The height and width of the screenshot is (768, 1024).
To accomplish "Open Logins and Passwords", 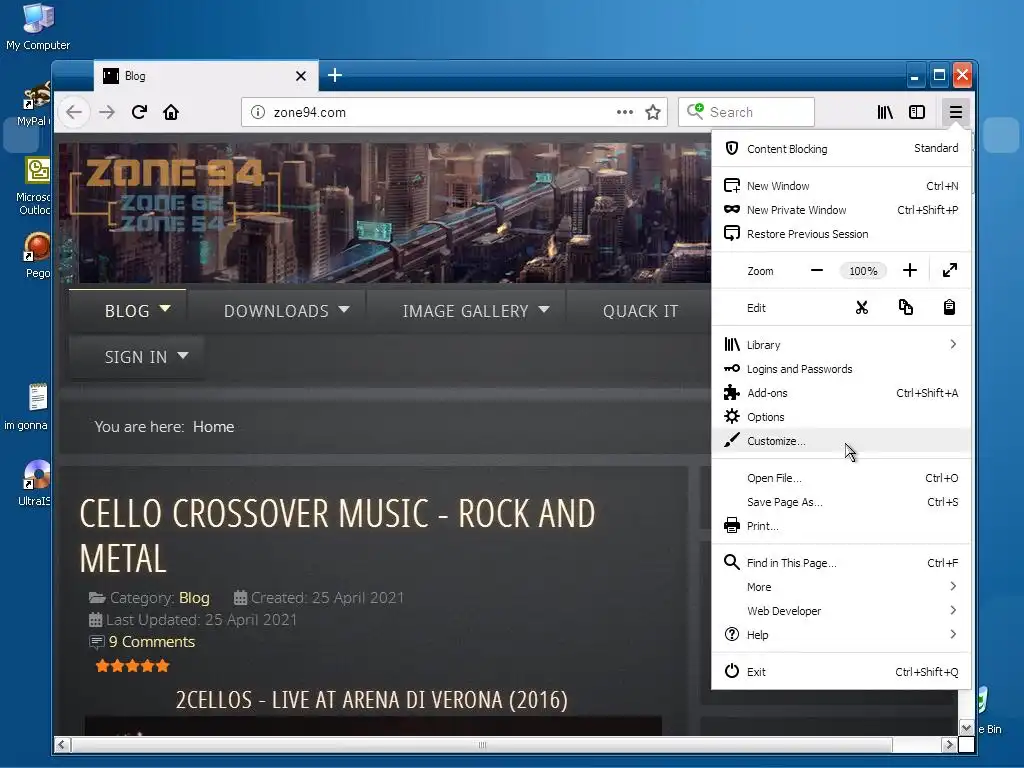I will click(x=841, y=369).
